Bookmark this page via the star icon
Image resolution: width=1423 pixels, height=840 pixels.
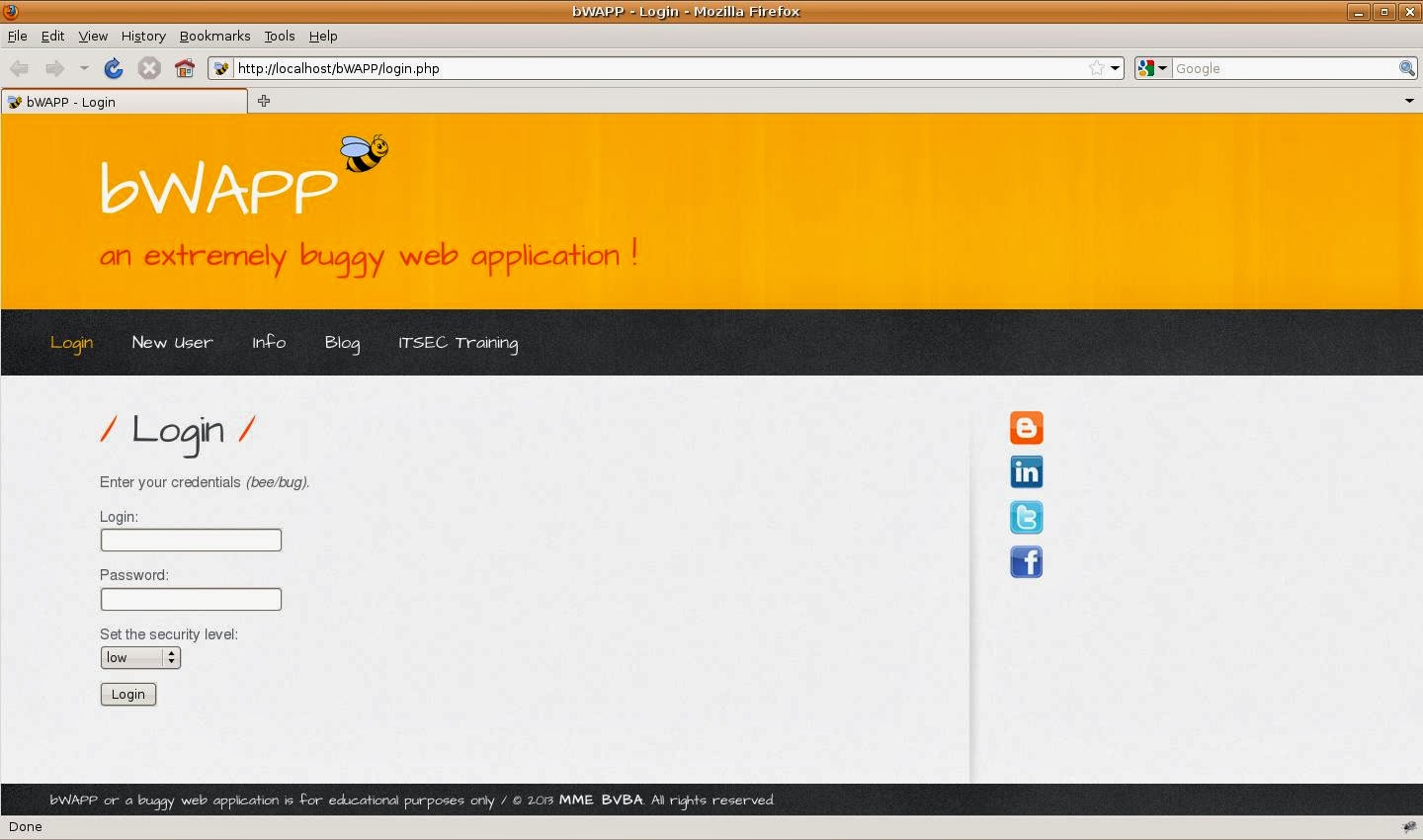point(1096,68)
